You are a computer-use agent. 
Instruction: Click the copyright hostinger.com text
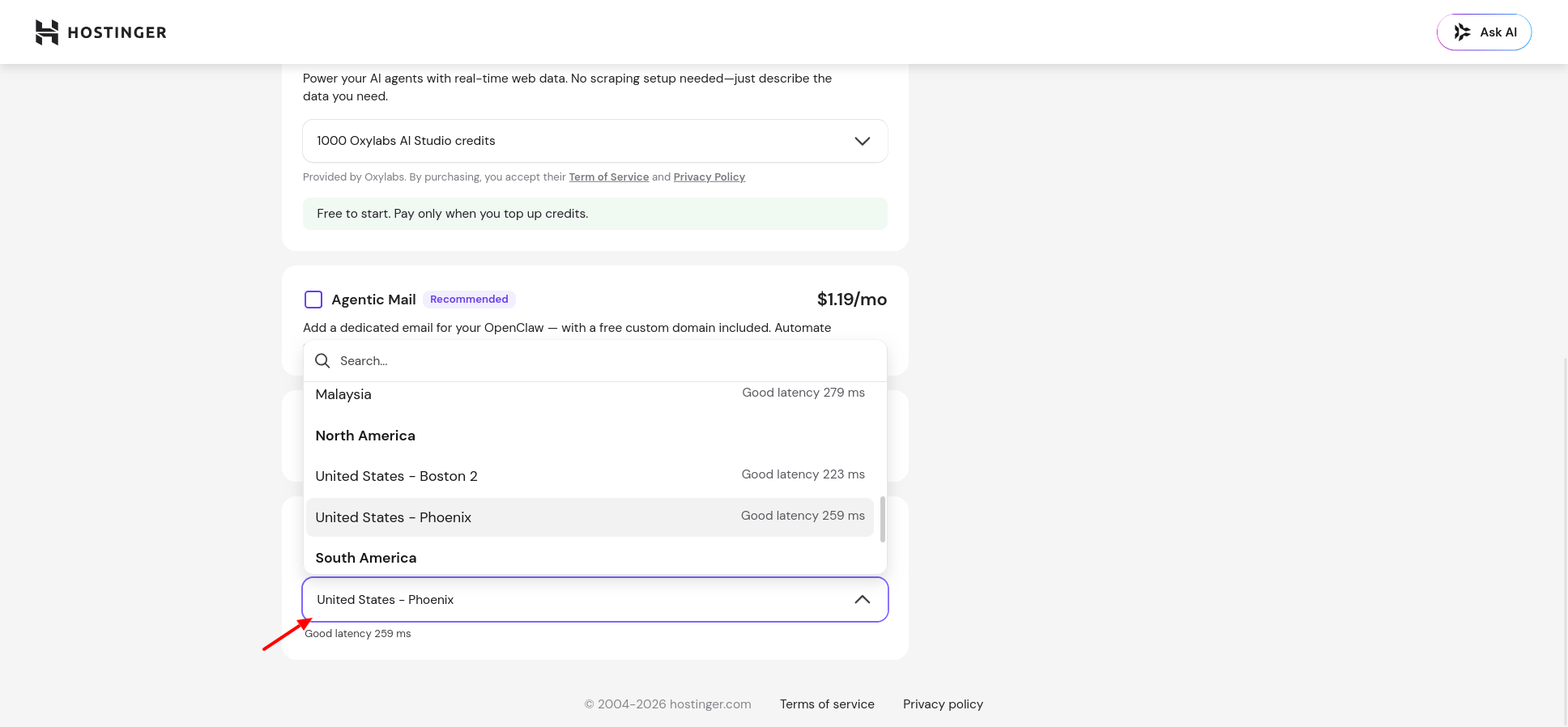[668, 704]
